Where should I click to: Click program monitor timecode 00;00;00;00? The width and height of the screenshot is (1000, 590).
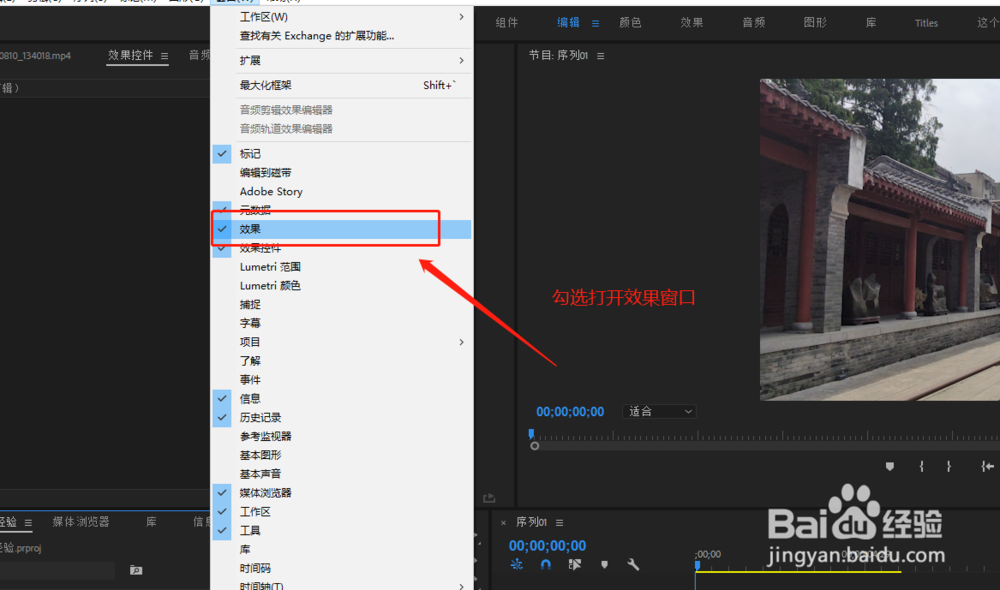[570, 412]
